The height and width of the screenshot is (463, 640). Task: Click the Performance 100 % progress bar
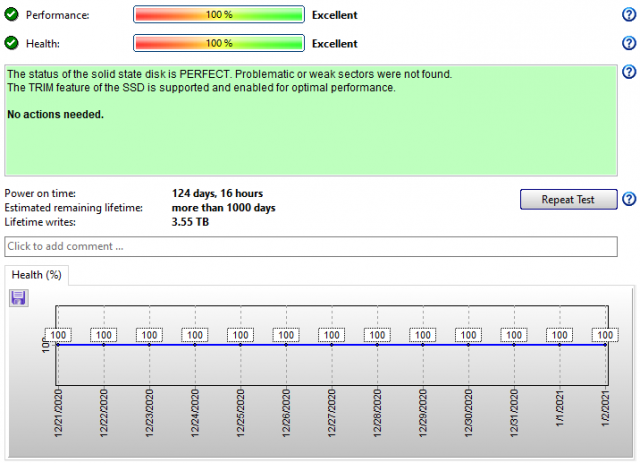(x=219, y=15)
